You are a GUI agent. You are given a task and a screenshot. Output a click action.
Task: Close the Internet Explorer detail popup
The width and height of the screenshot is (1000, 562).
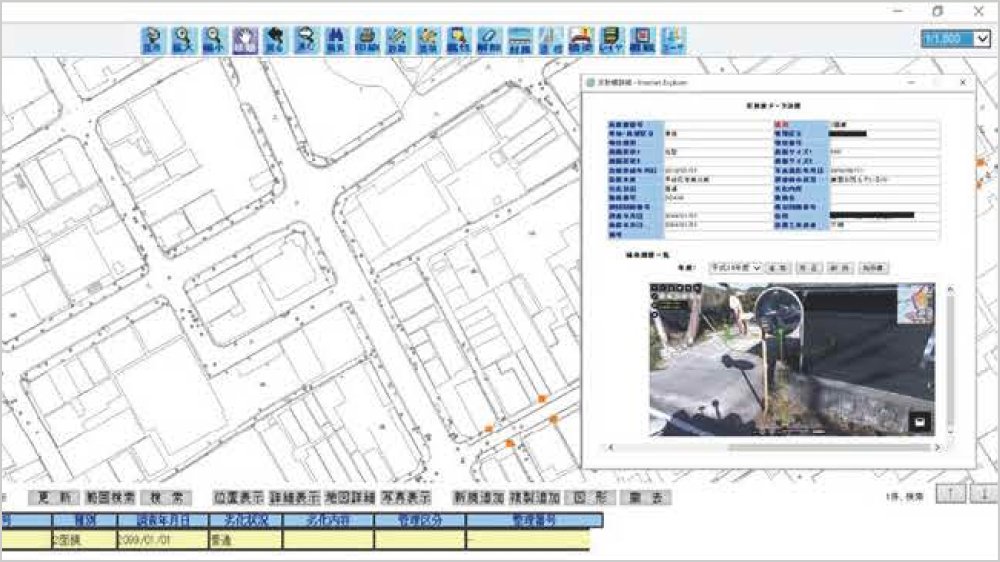963,82
